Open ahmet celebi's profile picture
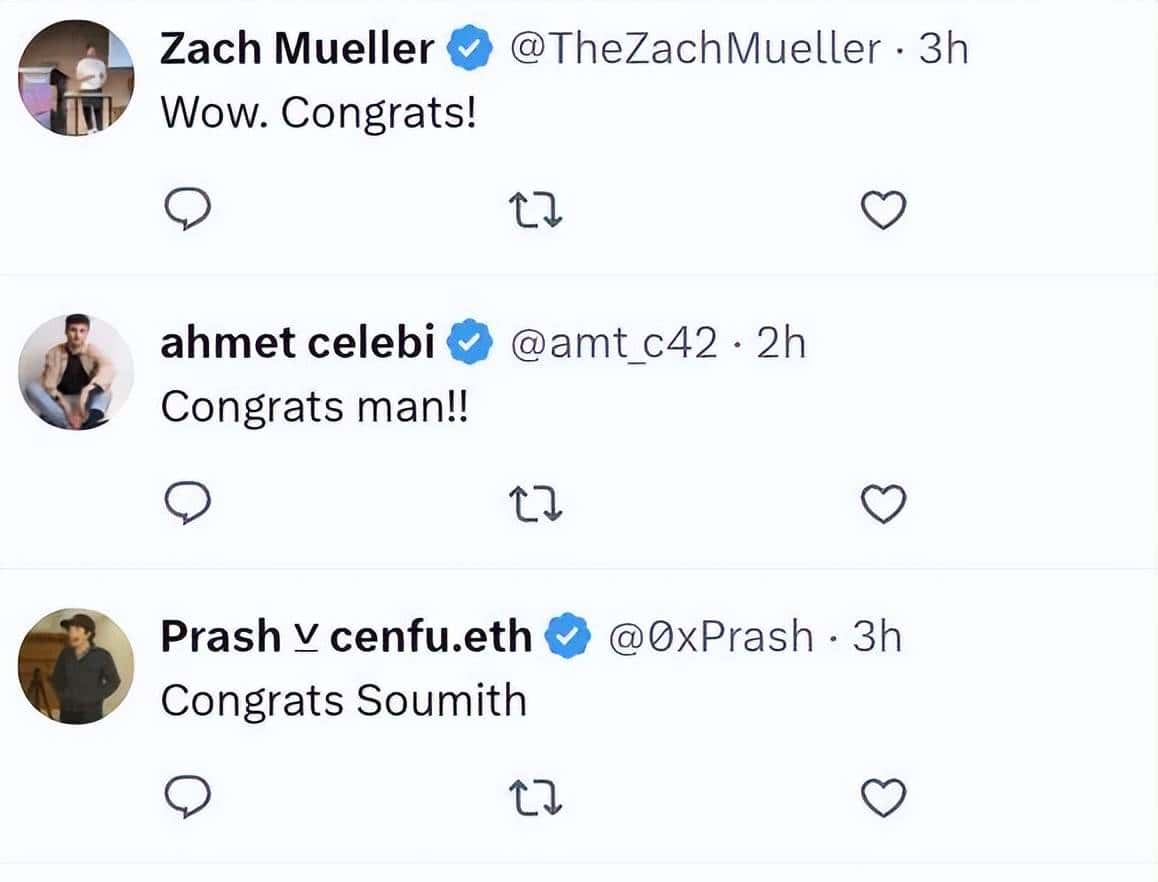This screenshot has width=1158, height=882. click(77, 372)
